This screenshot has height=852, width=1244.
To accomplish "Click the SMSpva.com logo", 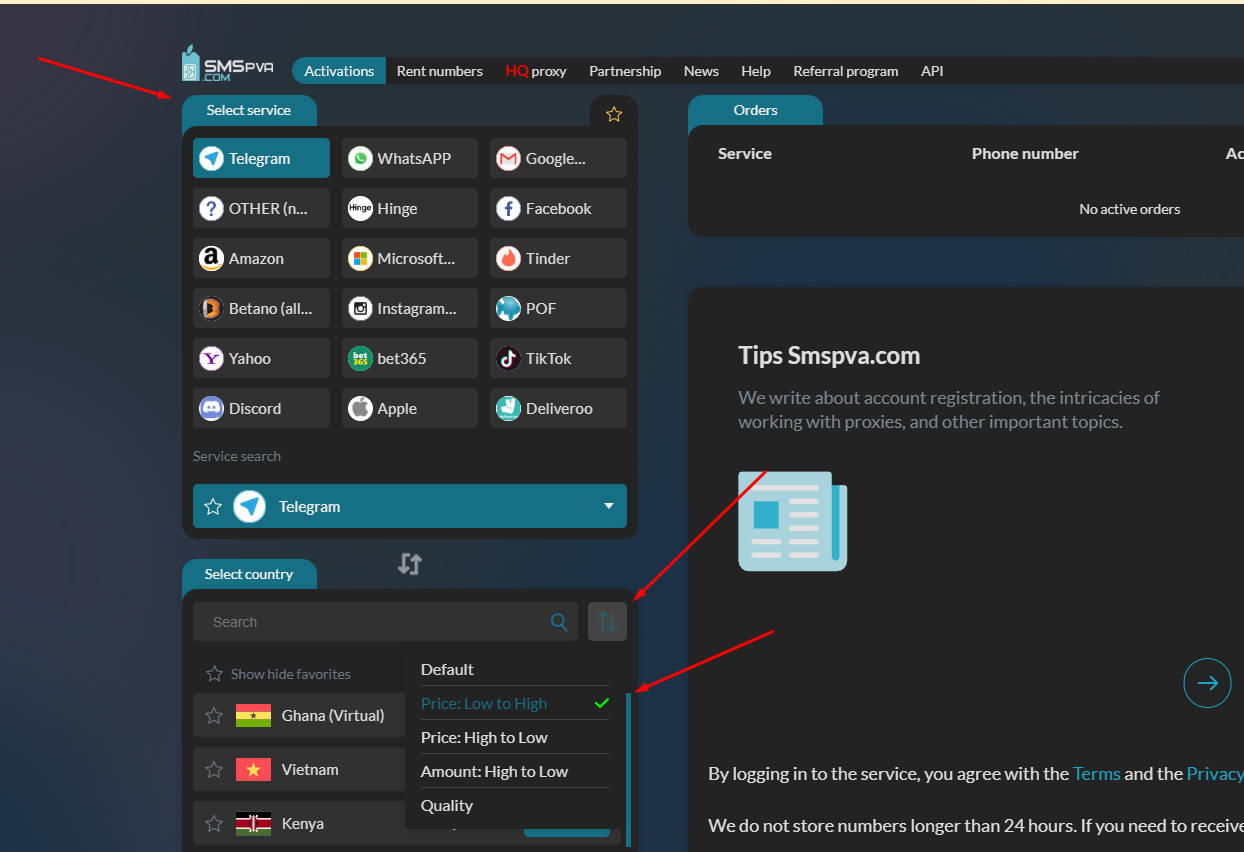I will click(x=227, y=64).
